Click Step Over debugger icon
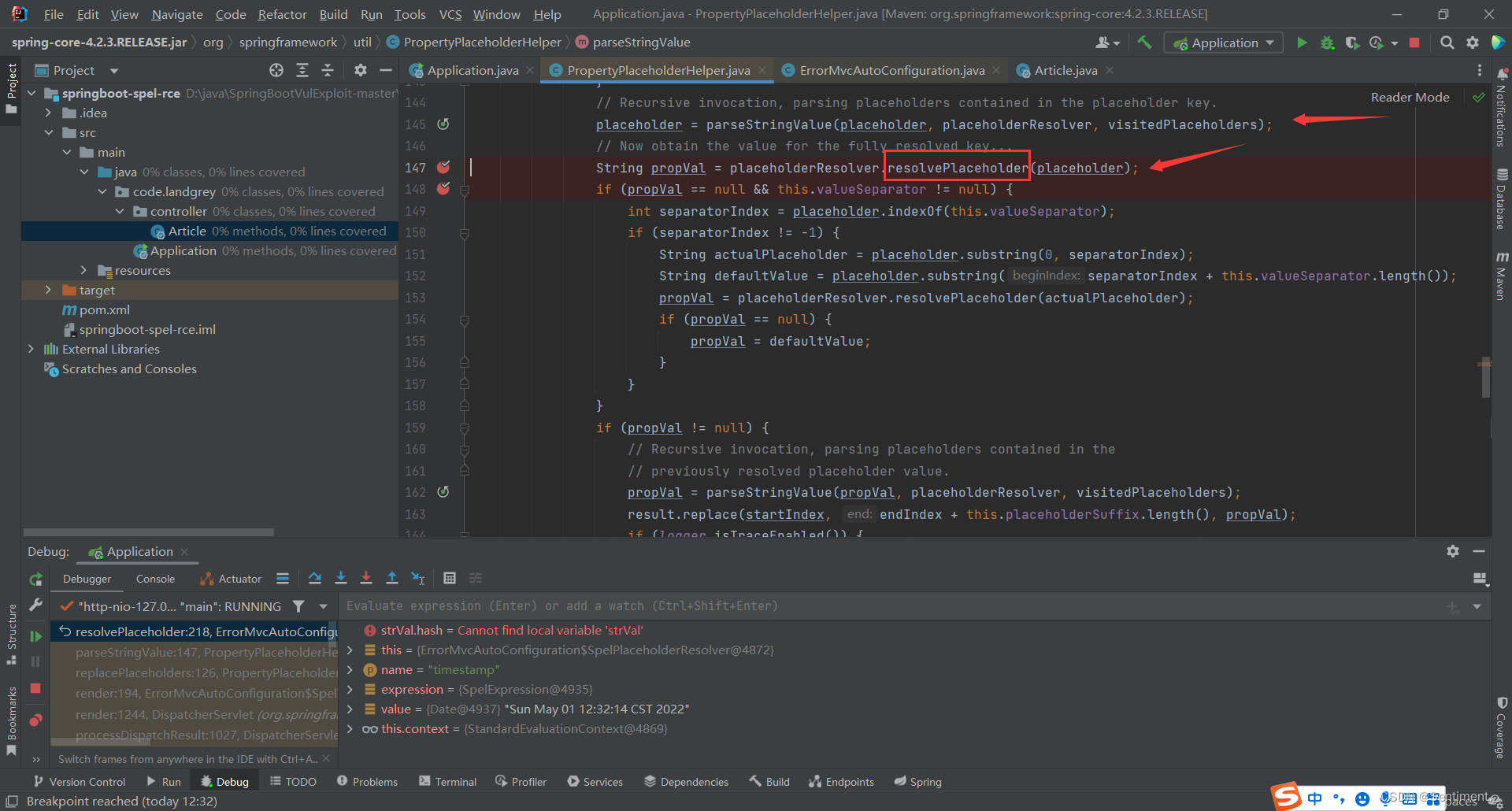This screenshot has width=1512, height=811. [314, 578]
